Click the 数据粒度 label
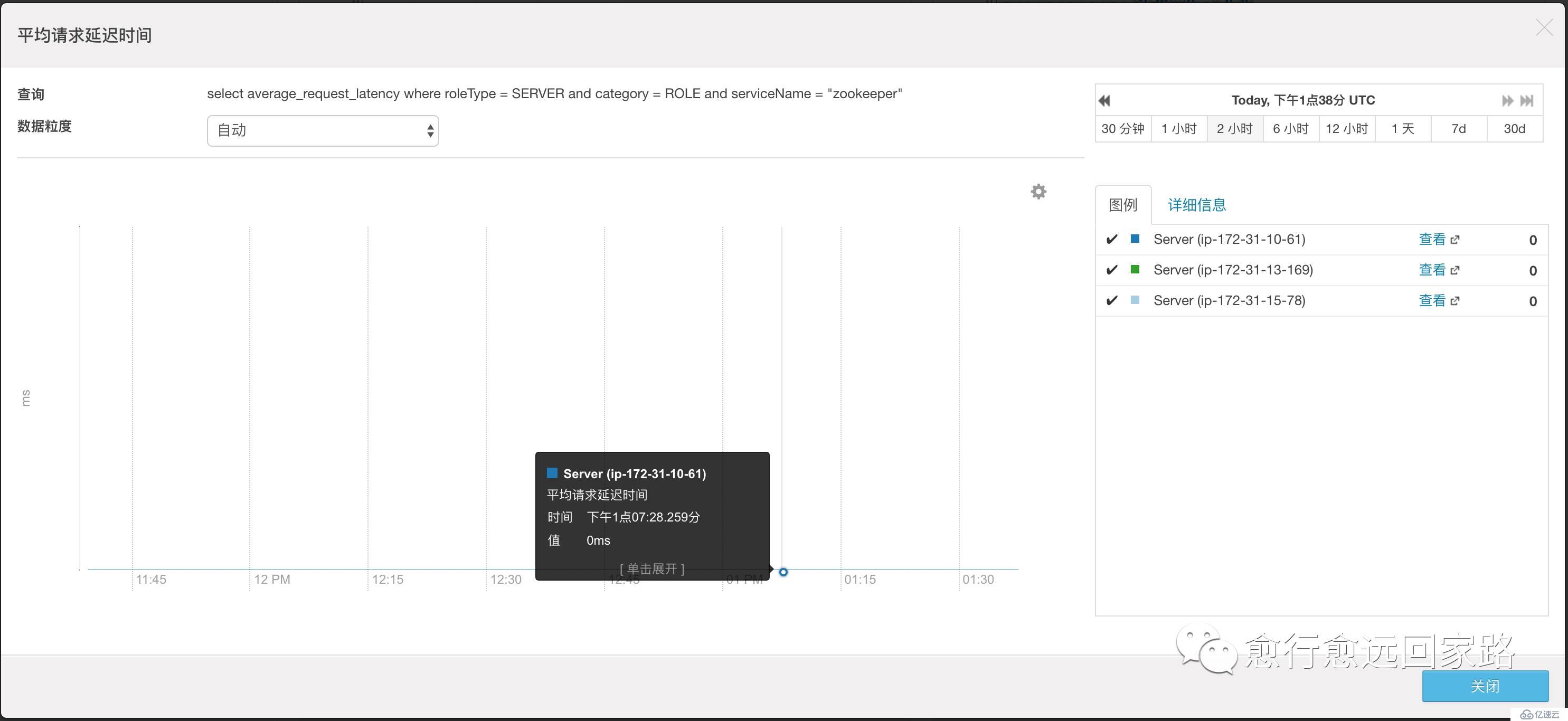The image size is (1568, 721). tap(44, 126)
